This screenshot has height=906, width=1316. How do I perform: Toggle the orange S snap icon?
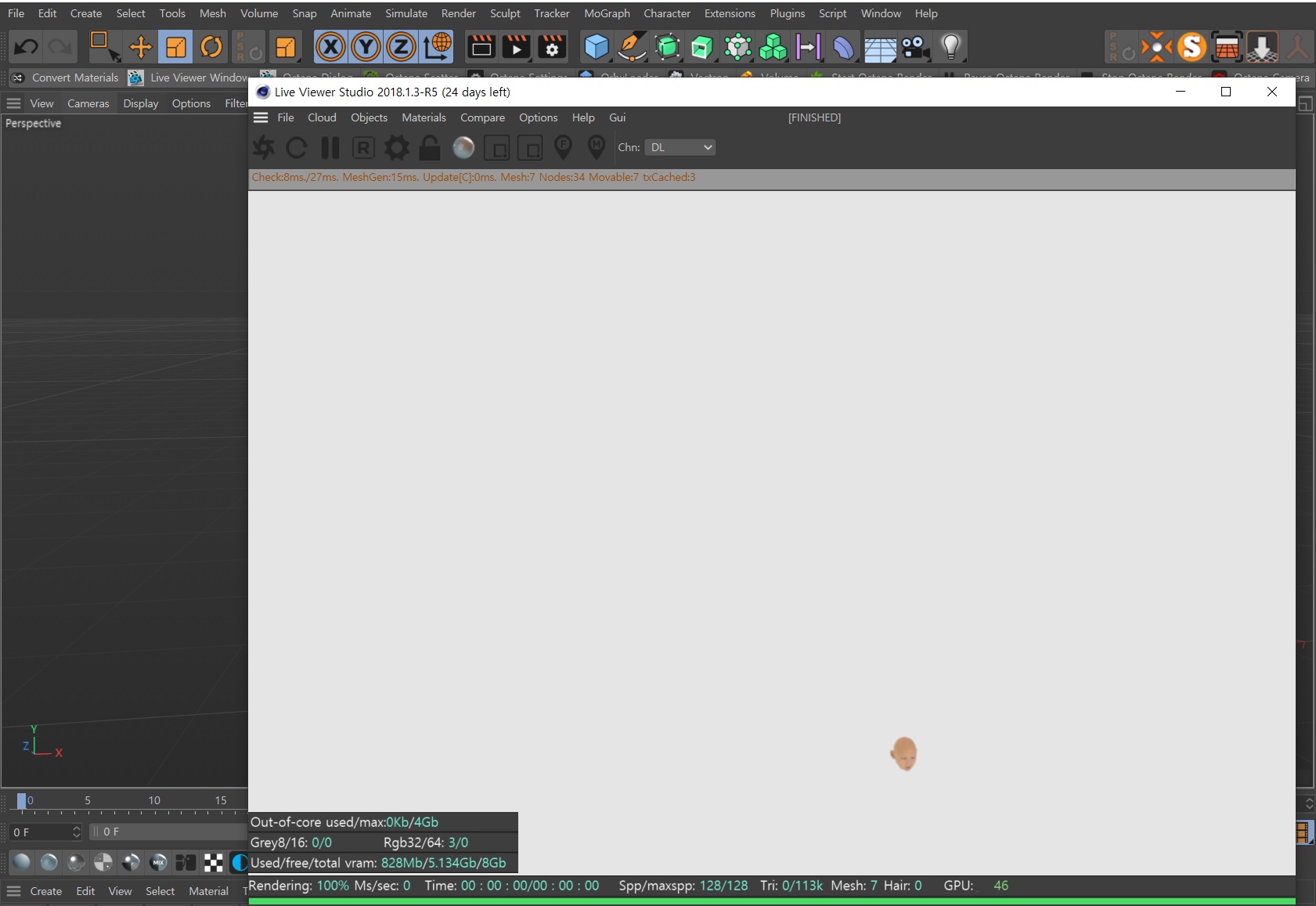1191,47
